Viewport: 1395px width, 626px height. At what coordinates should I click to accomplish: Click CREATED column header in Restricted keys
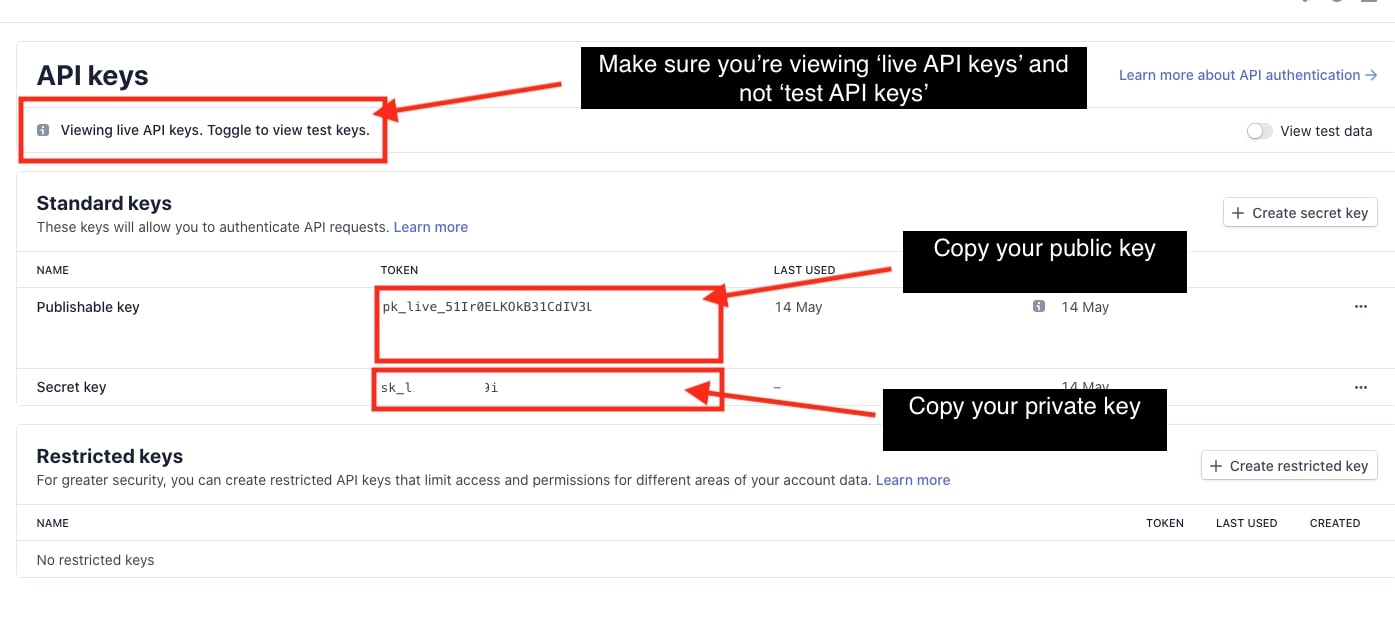pos(1334,523)
